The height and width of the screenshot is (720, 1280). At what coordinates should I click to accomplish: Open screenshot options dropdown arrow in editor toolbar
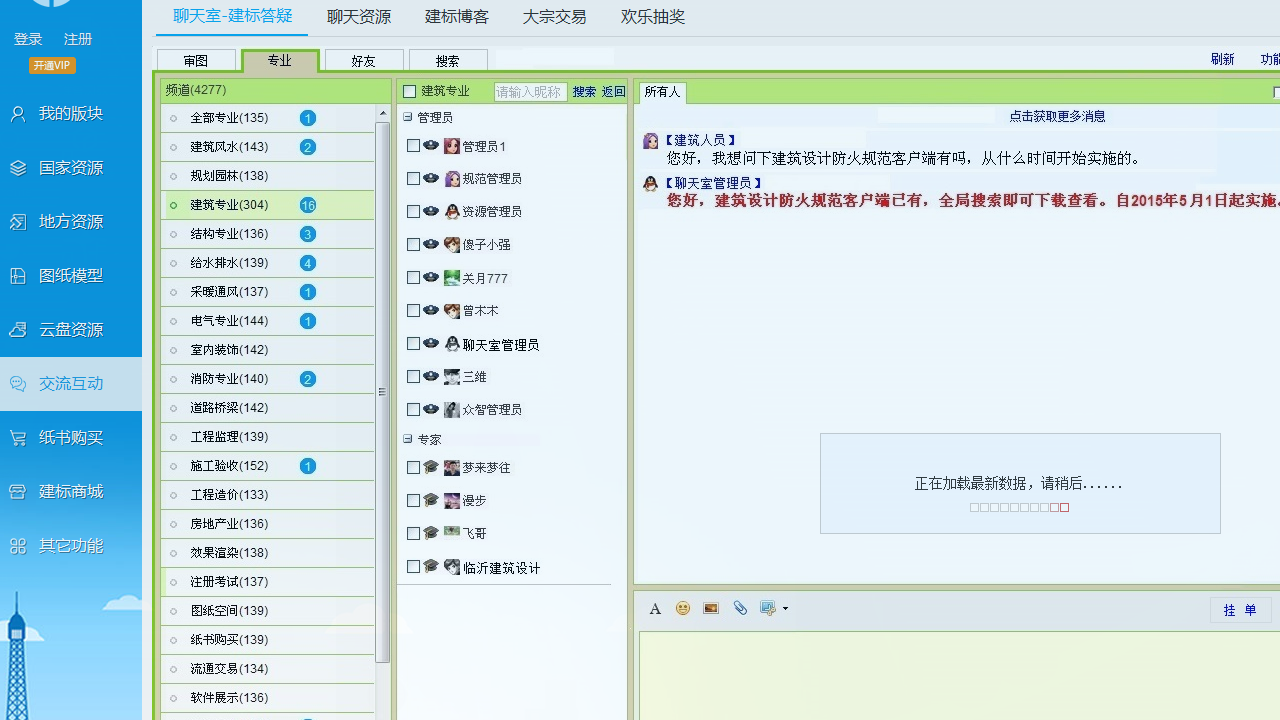click(785, 610)
